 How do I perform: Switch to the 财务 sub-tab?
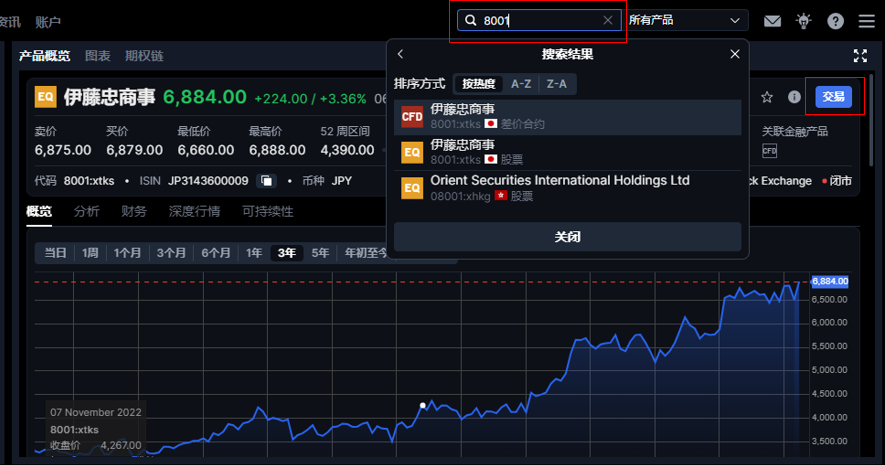[134, 212]
